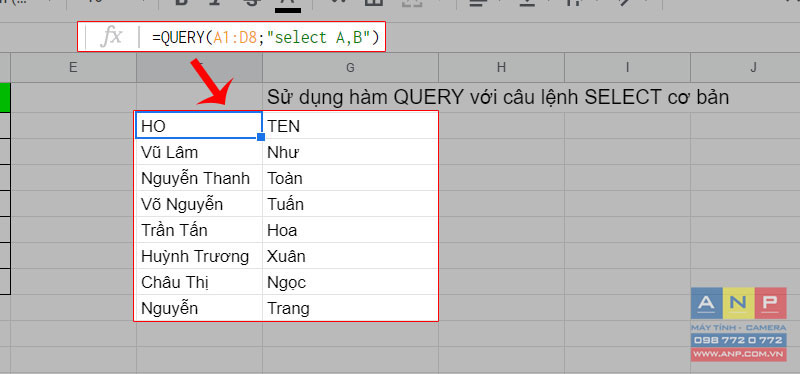Click the title cell about hàm QUERY
Viewport: 800px width, 374px height.
tap(498, 97)
